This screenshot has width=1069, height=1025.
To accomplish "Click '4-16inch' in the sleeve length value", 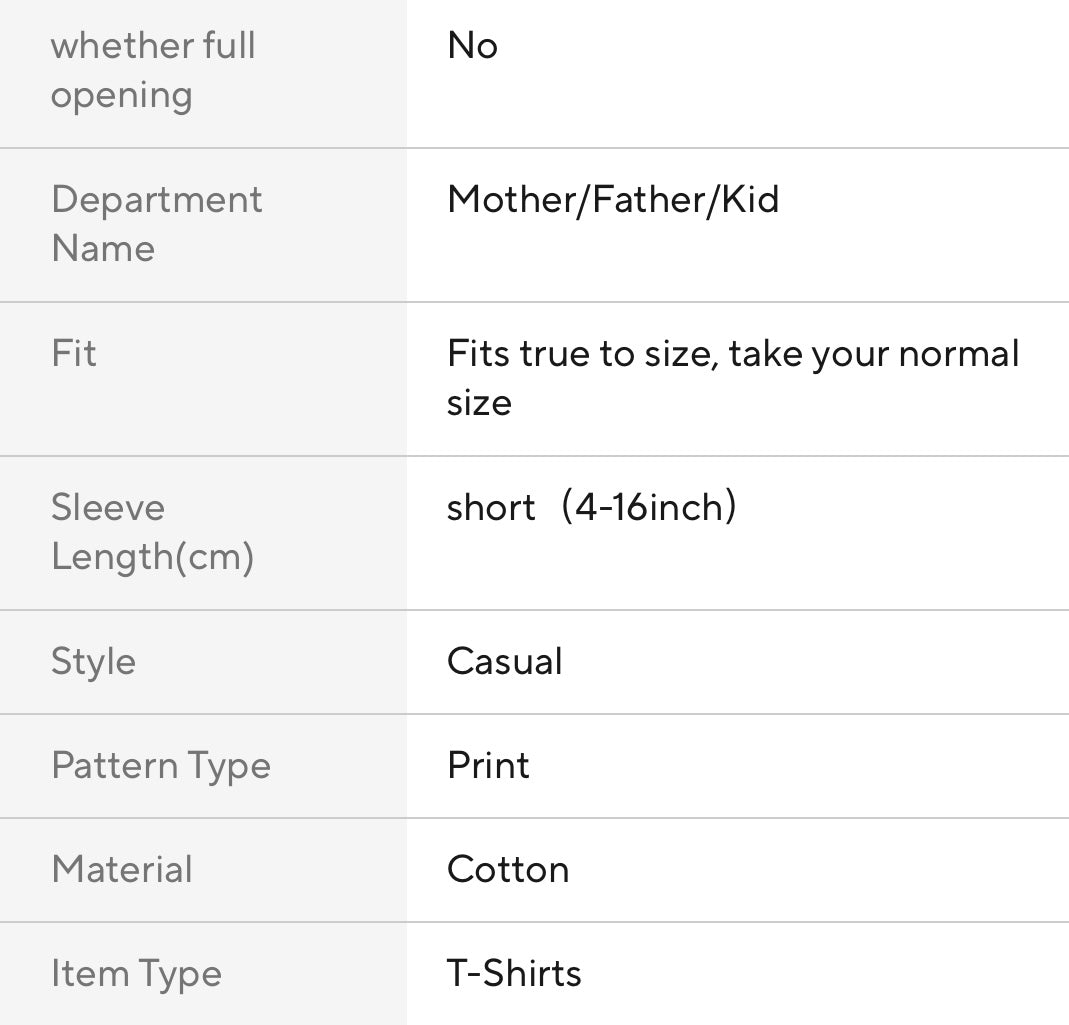I will click(x=647, y=508).
